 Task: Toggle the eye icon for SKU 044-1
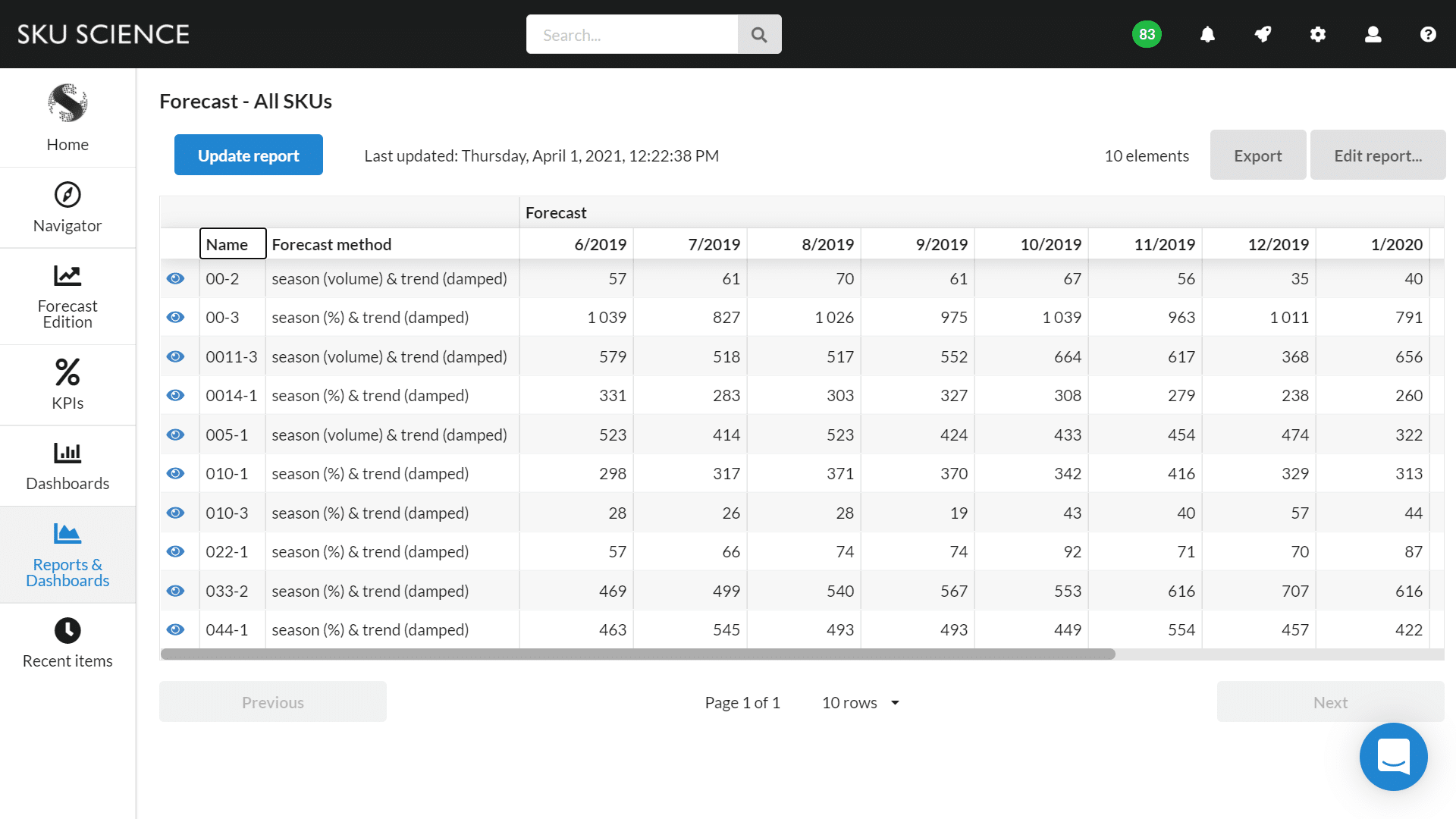pyautogui.click(x=175, y=629)
